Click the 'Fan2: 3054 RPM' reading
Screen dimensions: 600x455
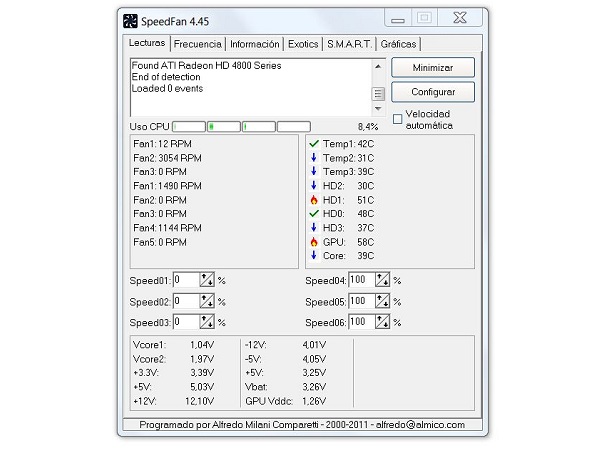tap(167, 158)
